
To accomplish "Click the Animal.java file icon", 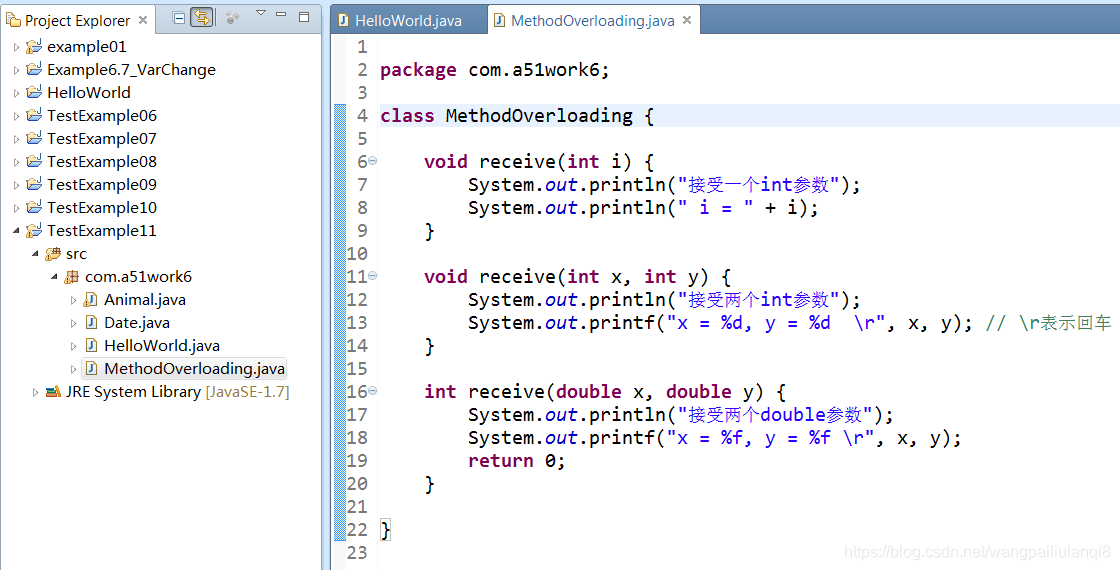I will point(91,299).
